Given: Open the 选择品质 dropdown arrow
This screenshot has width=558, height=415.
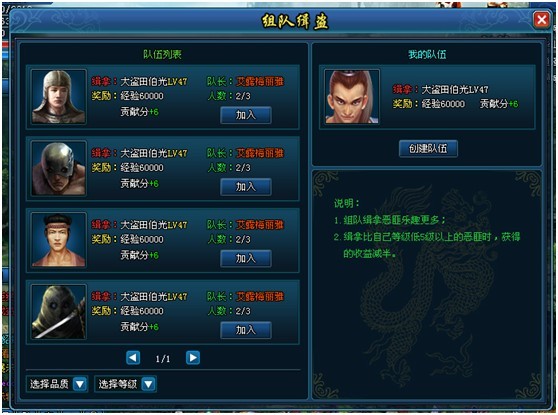Looking at the screenshot, I should coord(80,384).
